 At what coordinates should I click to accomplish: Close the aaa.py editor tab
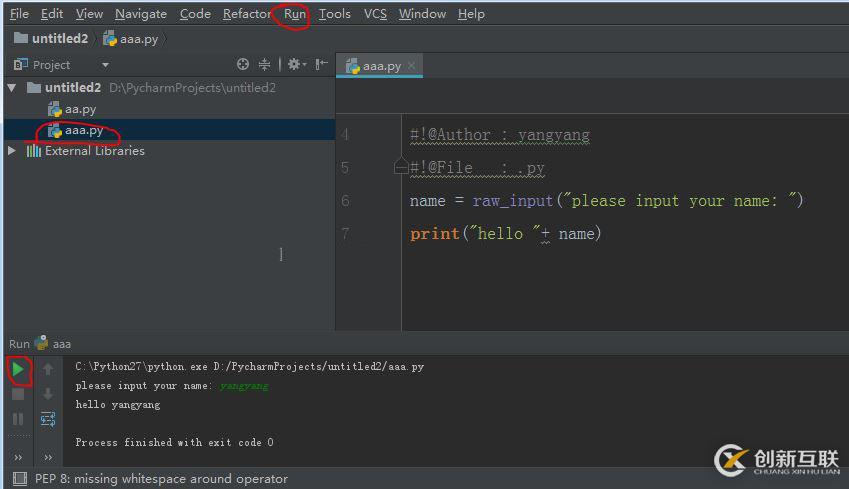coord(412,66)
